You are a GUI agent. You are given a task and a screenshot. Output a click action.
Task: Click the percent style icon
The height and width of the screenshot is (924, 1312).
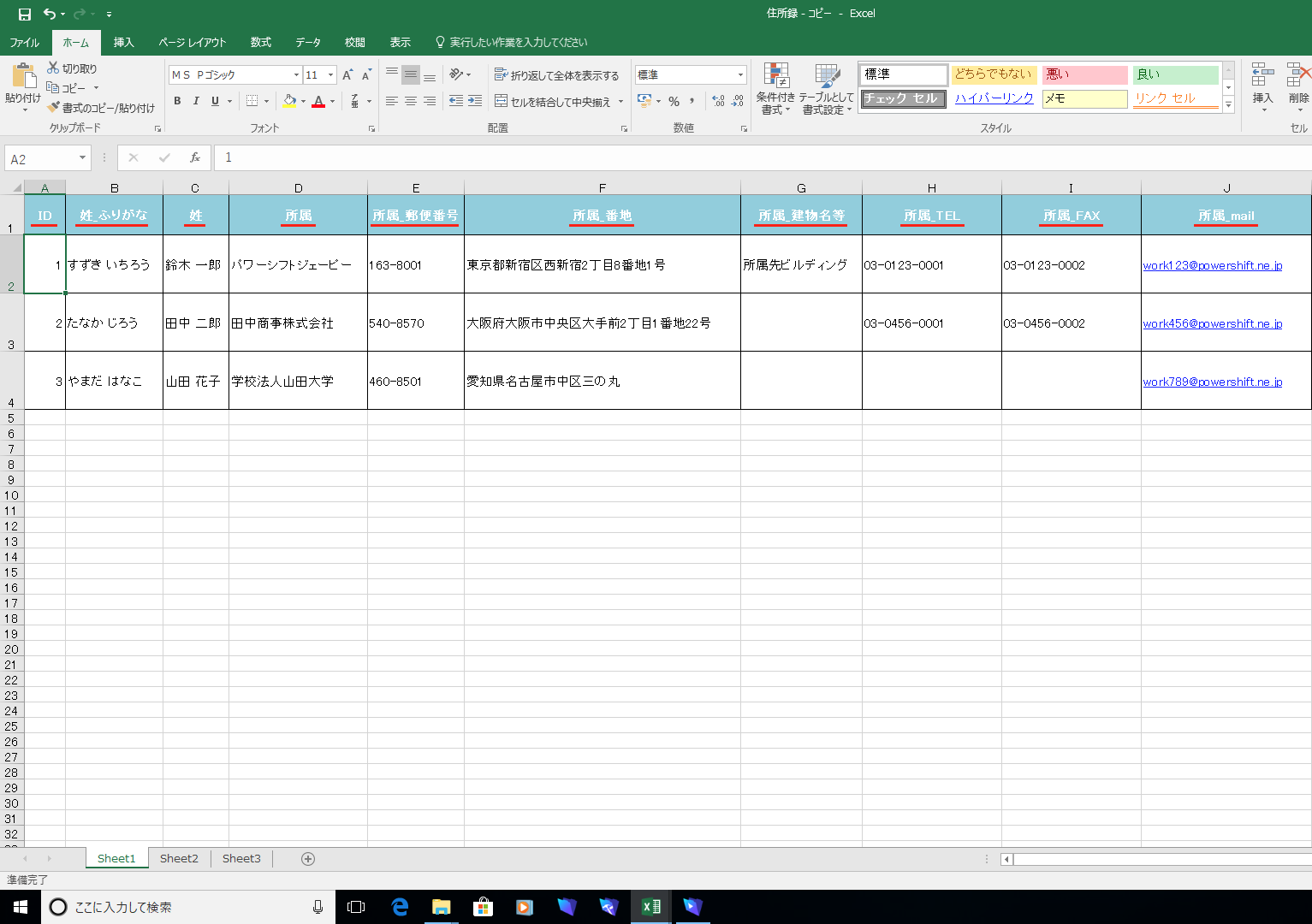click(674, 101)
